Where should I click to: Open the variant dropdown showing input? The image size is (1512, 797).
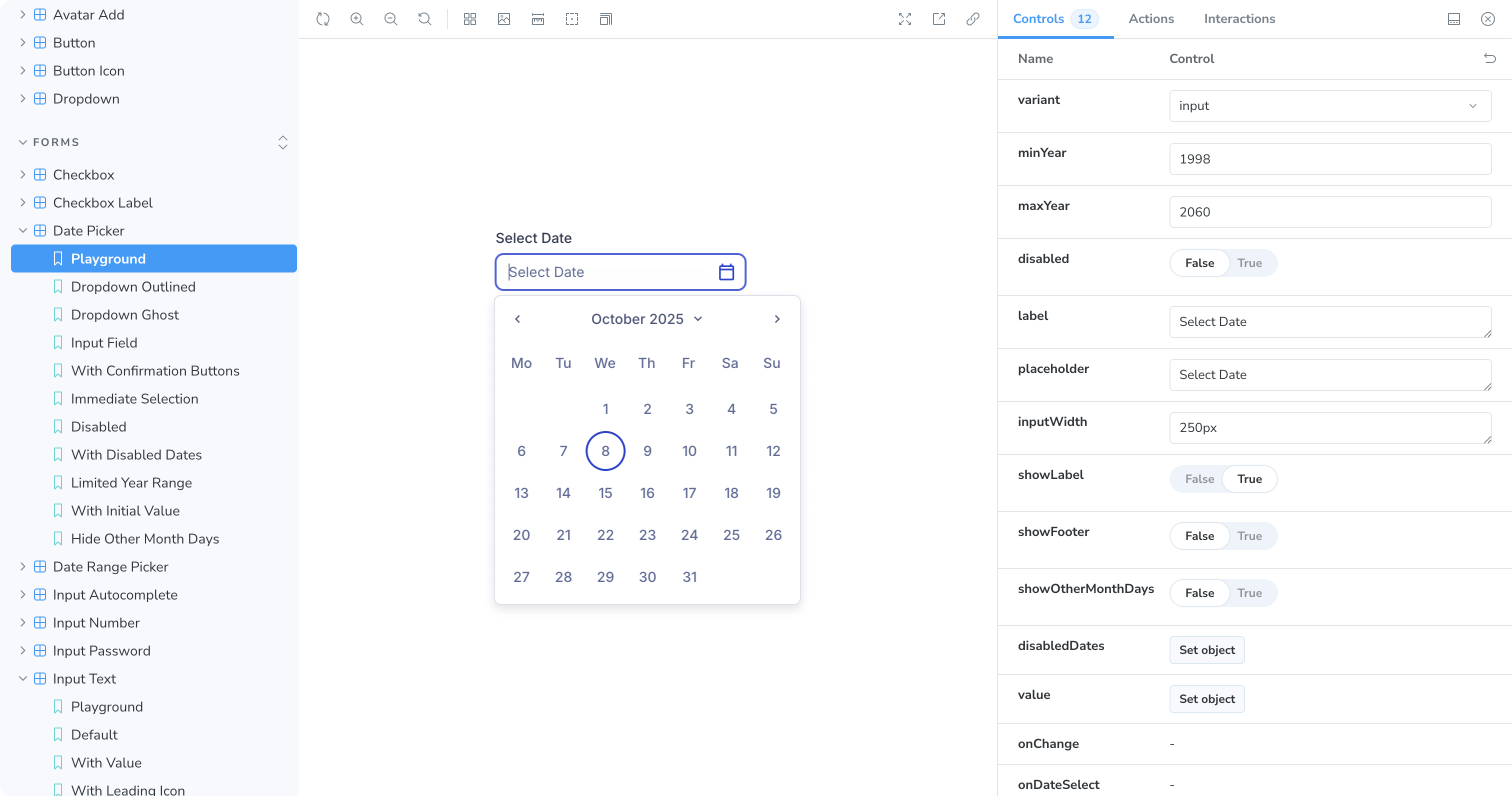1329,105
